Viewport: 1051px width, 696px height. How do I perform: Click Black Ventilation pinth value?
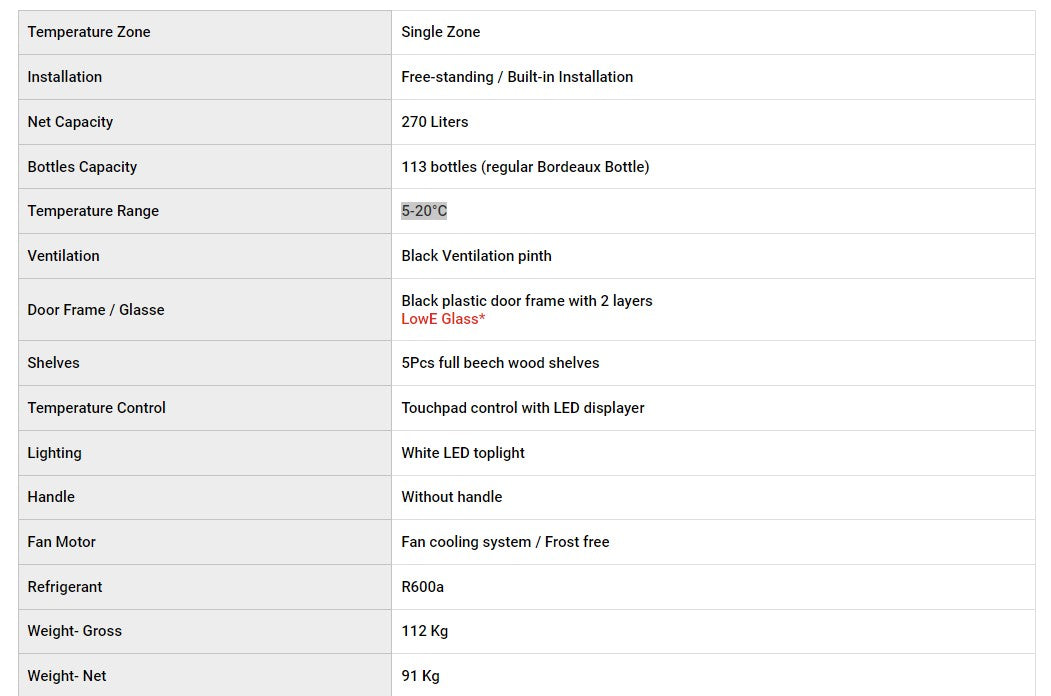[x=476, y=255]
